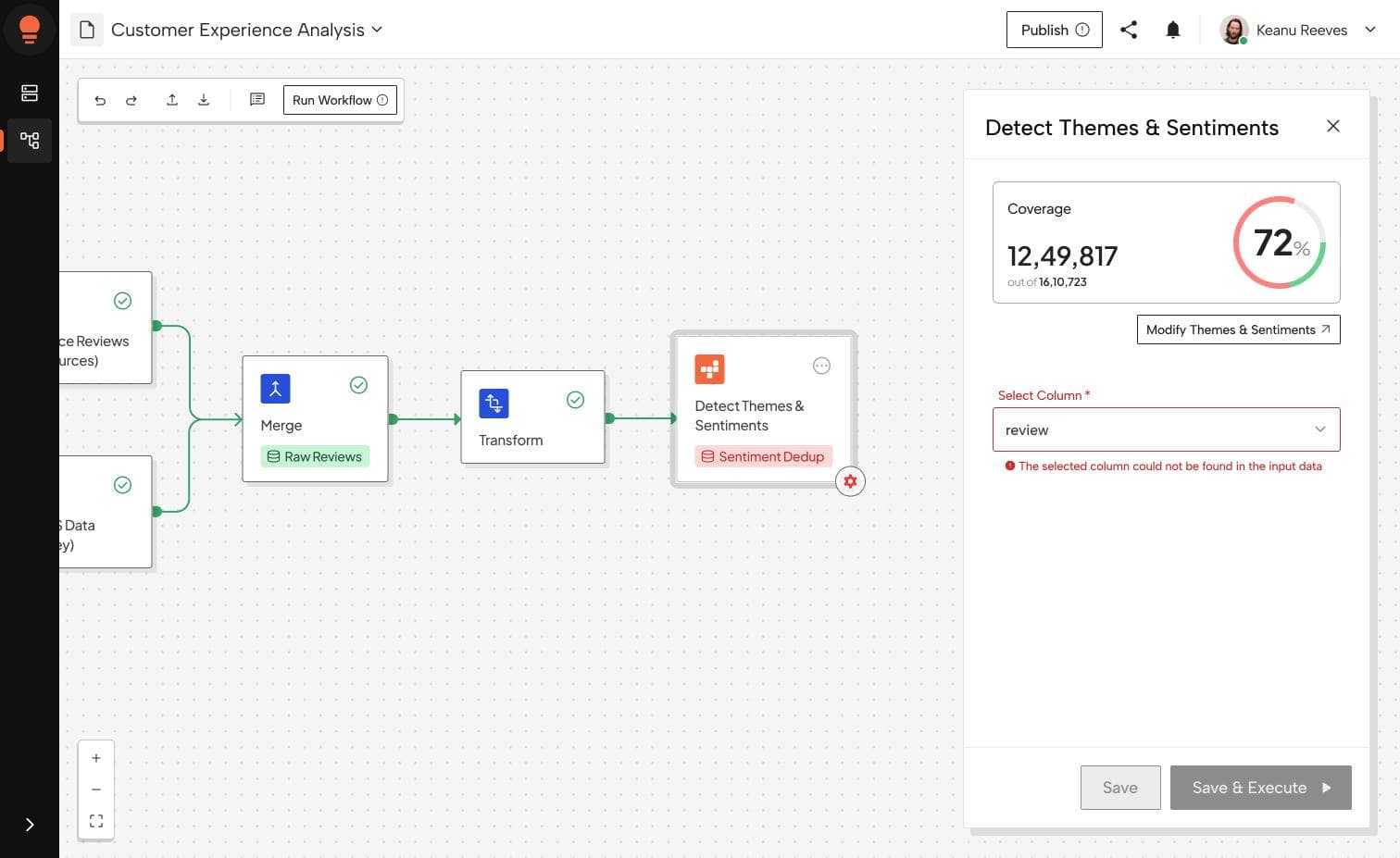Click the total count 16,10,723
Viewport: 1400px width, 858px height.
[x=1063, y=282]
